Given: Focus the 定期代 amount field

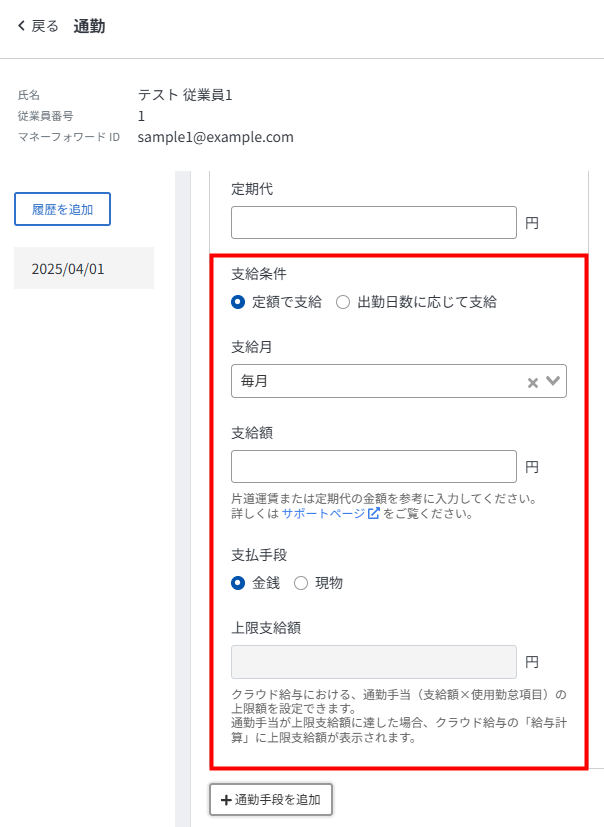Looking at the screenshot, I should [x=373, y=222].
